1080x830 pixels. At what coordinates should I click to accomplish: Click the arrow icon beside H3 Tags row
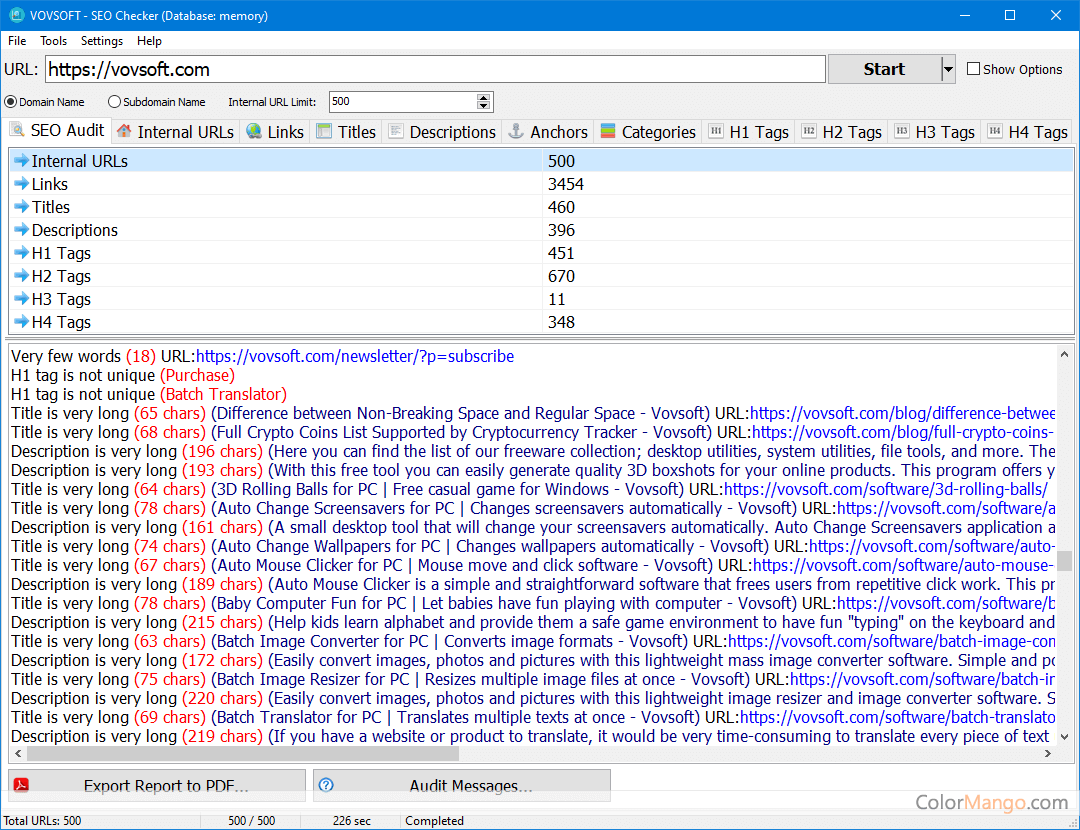click(21, 299)
